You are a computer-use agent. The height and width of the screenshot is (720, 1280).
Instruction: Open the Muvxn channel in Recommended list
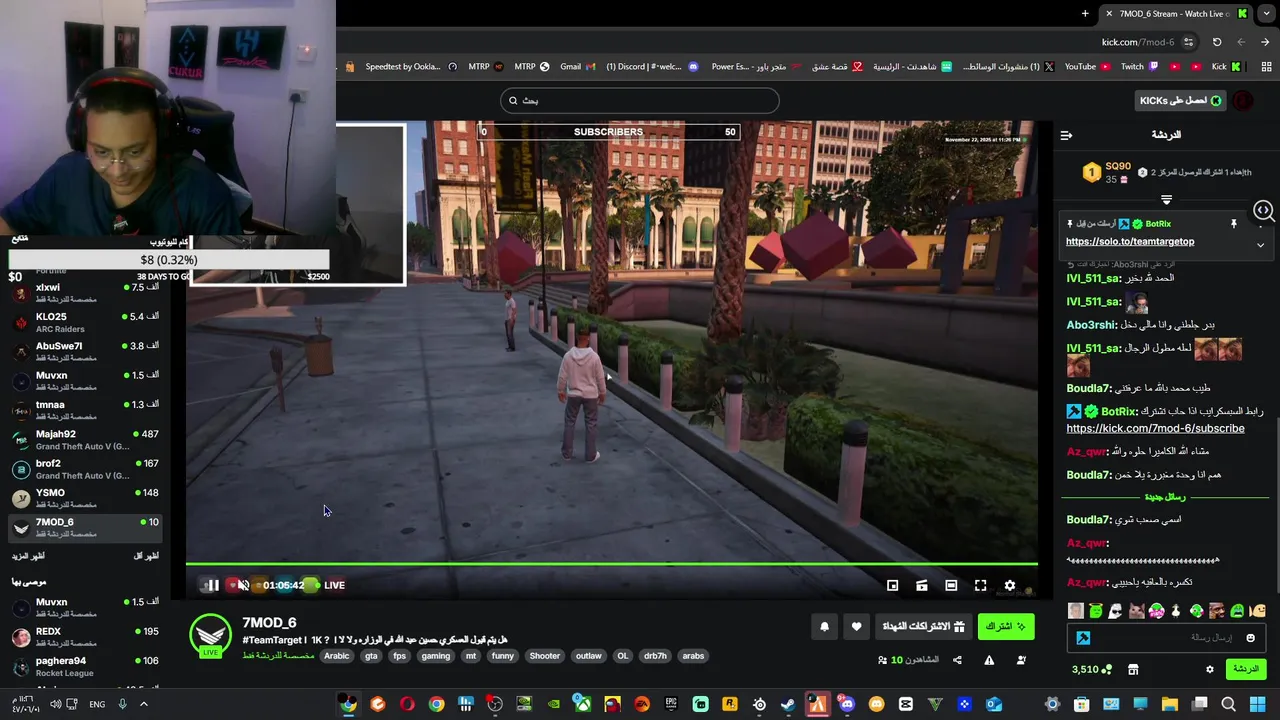coord(85,608)
